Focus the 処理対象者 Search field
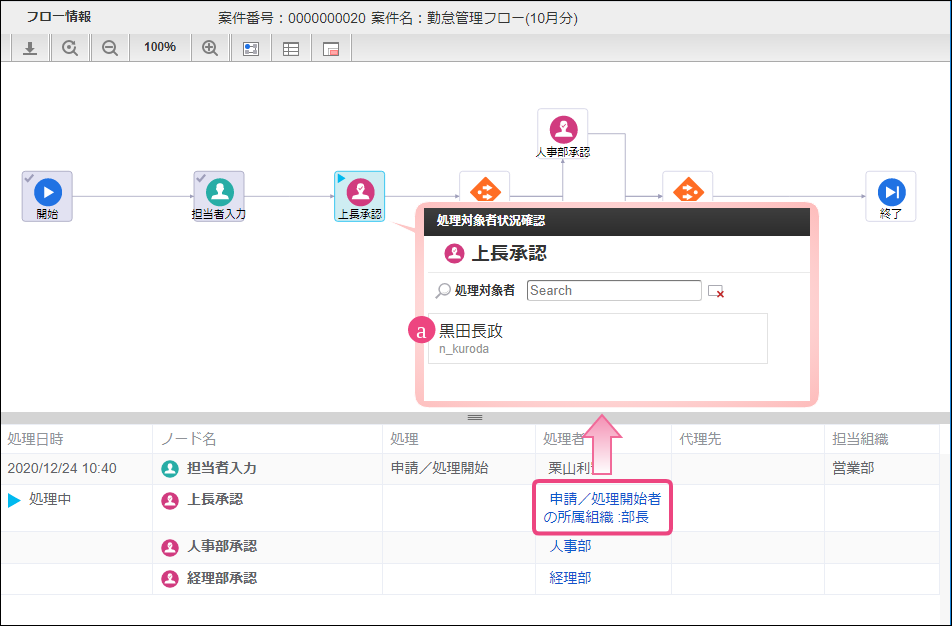 click(614, 290)
